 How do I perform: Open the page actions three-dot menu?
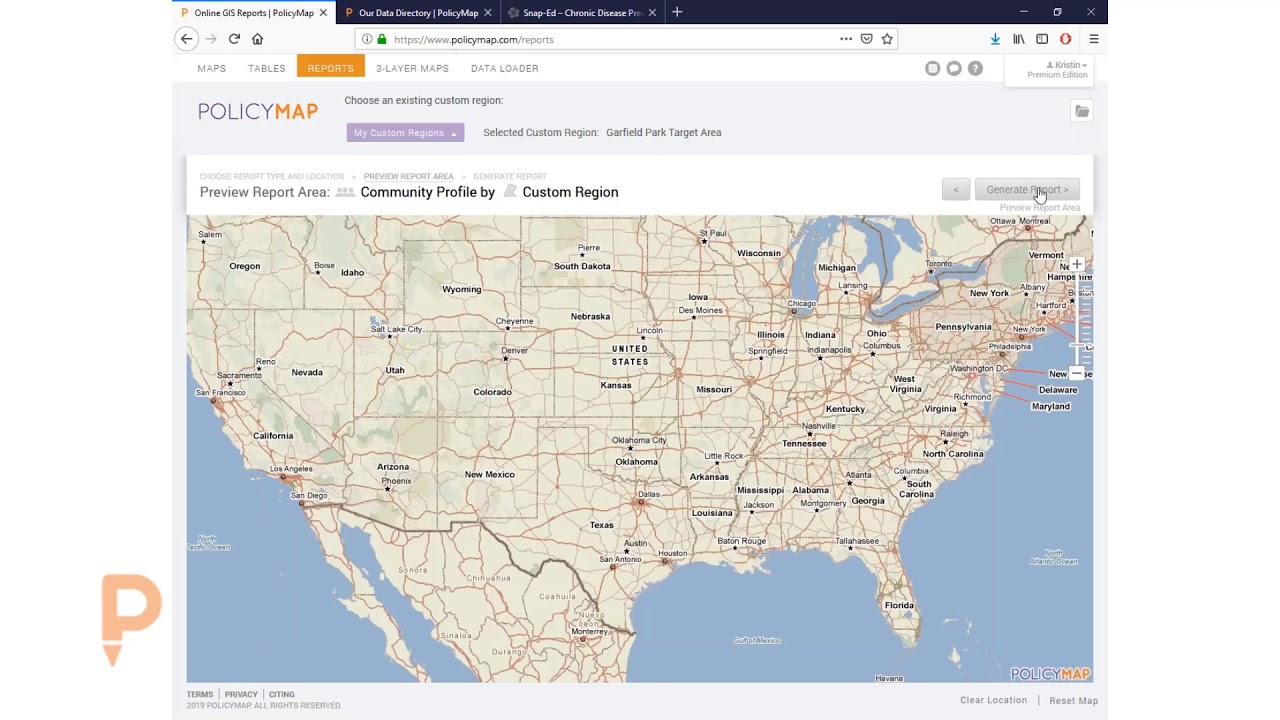click(846, 39)
